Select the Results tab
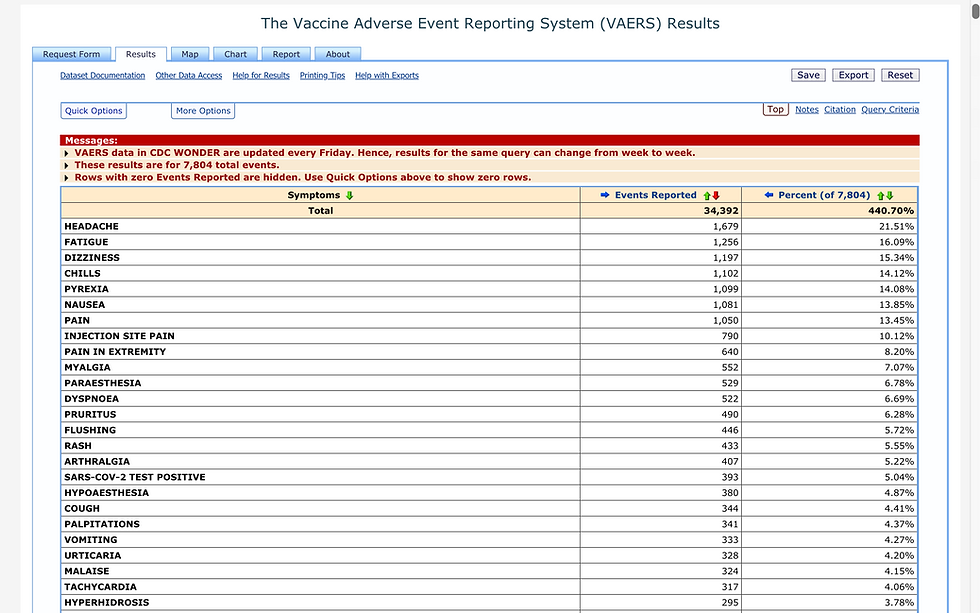This screenshot has width=980, height=613. coord(141,54)
